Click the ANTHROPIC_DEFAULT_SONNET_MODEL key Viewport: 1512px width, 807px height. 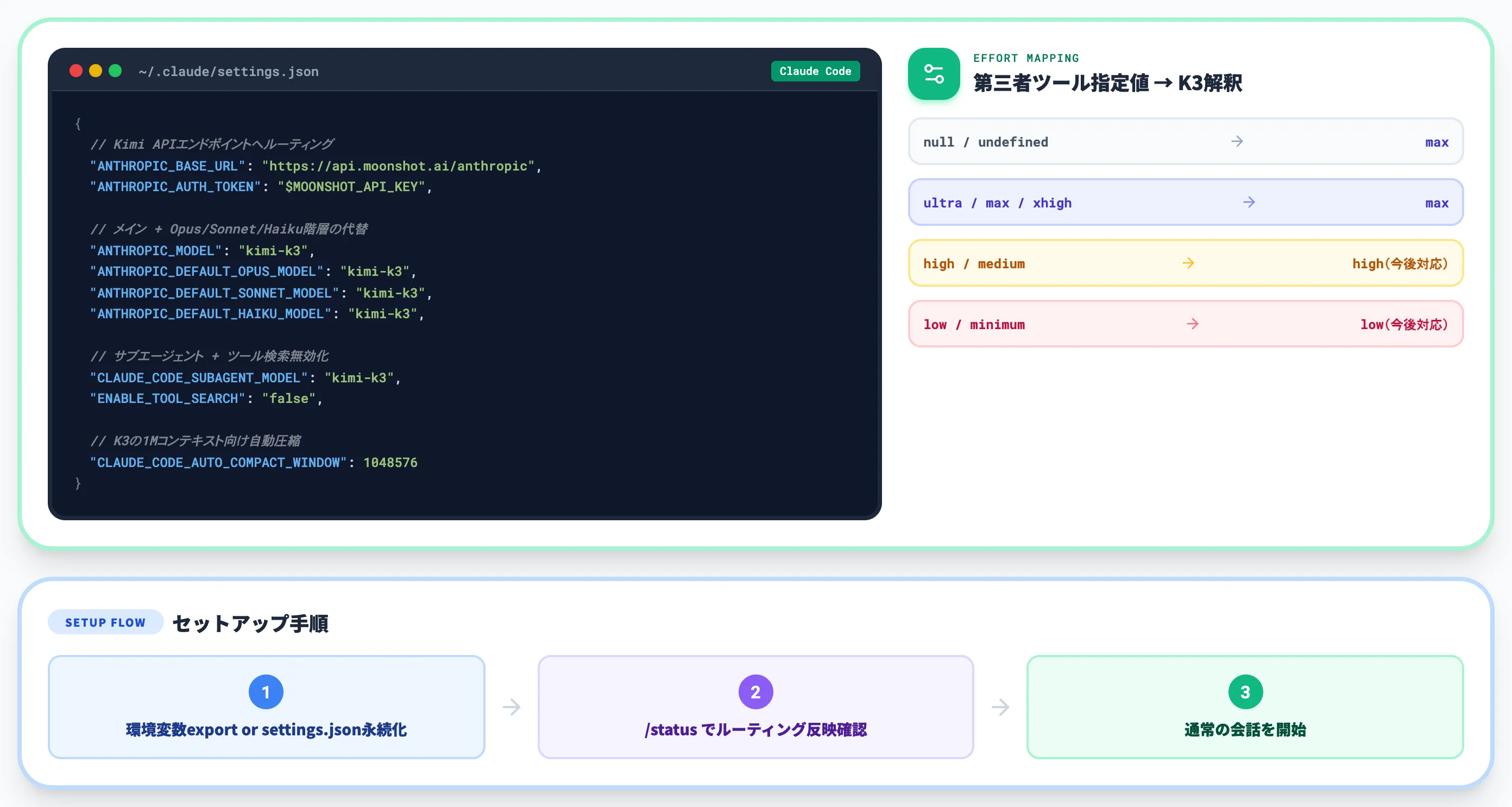[x=214, y=293]
